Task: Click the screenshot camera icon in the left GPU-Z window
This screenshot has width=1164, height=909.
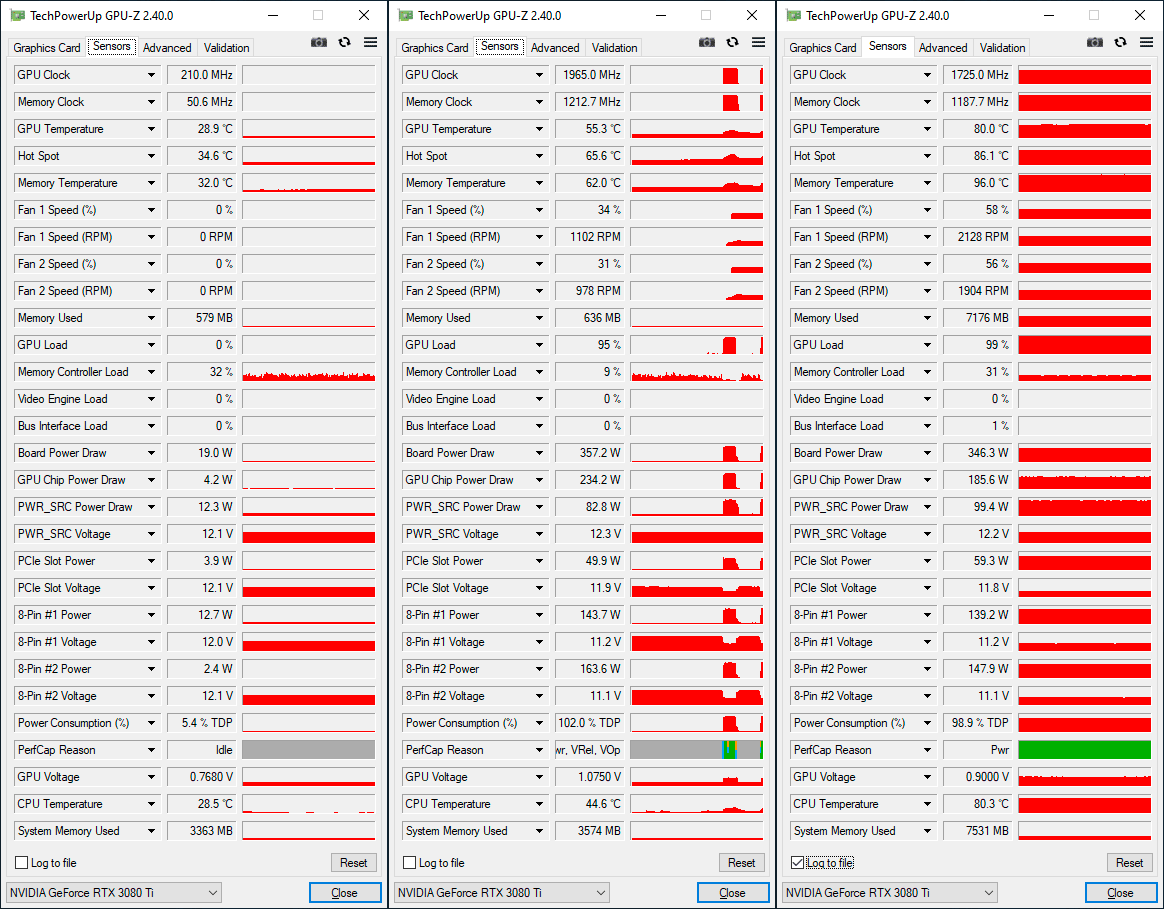Action: [x=318, y=42]
